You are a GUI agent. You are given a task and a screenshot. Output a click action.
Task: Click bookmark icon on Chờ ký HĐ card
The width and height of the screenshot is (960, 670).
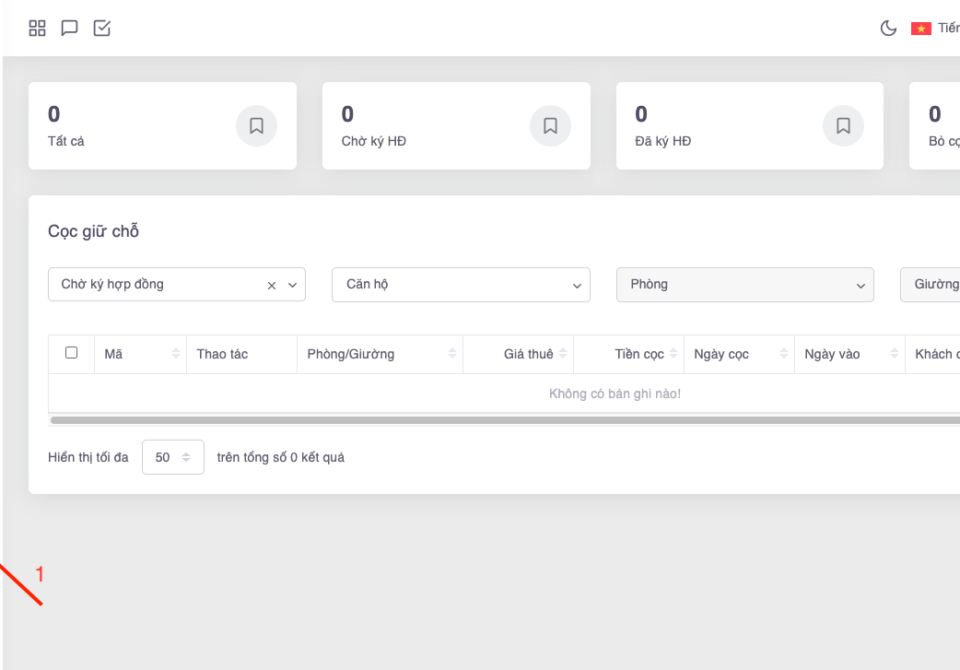pyautogui.click(x=550, y=126)
